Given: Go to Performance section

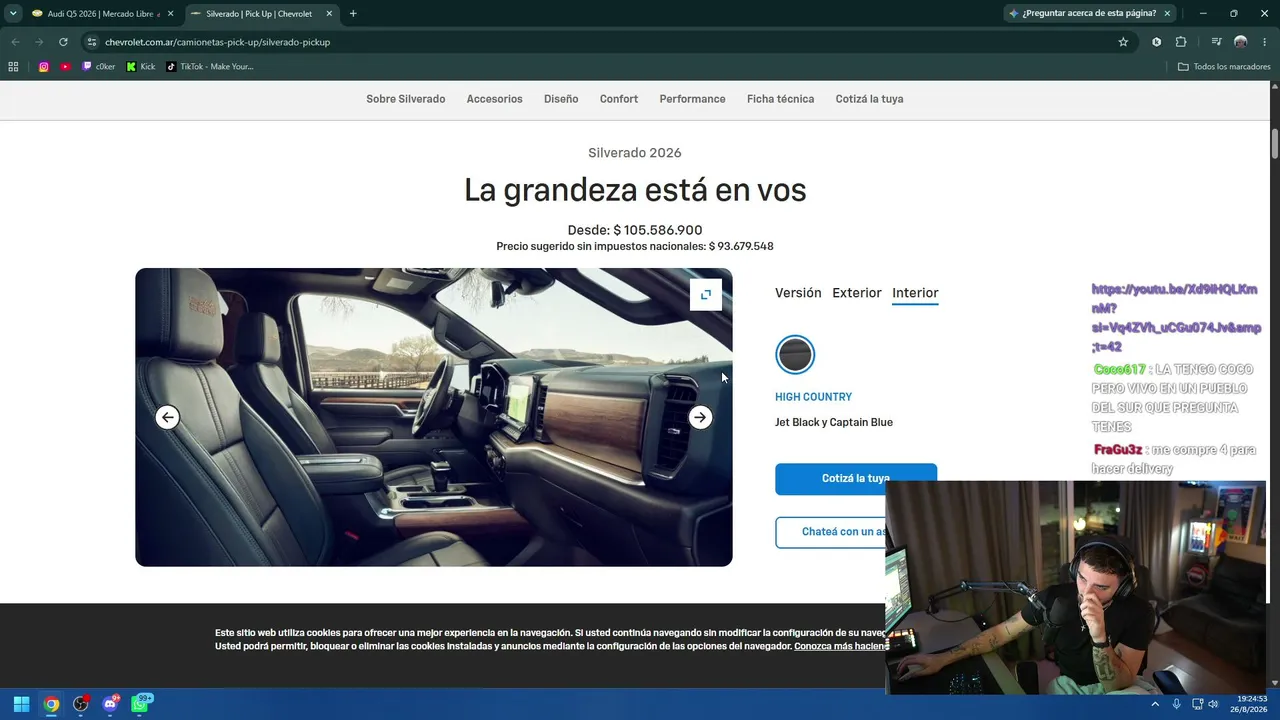Looking at the screenshot, I should click(692, 99).
